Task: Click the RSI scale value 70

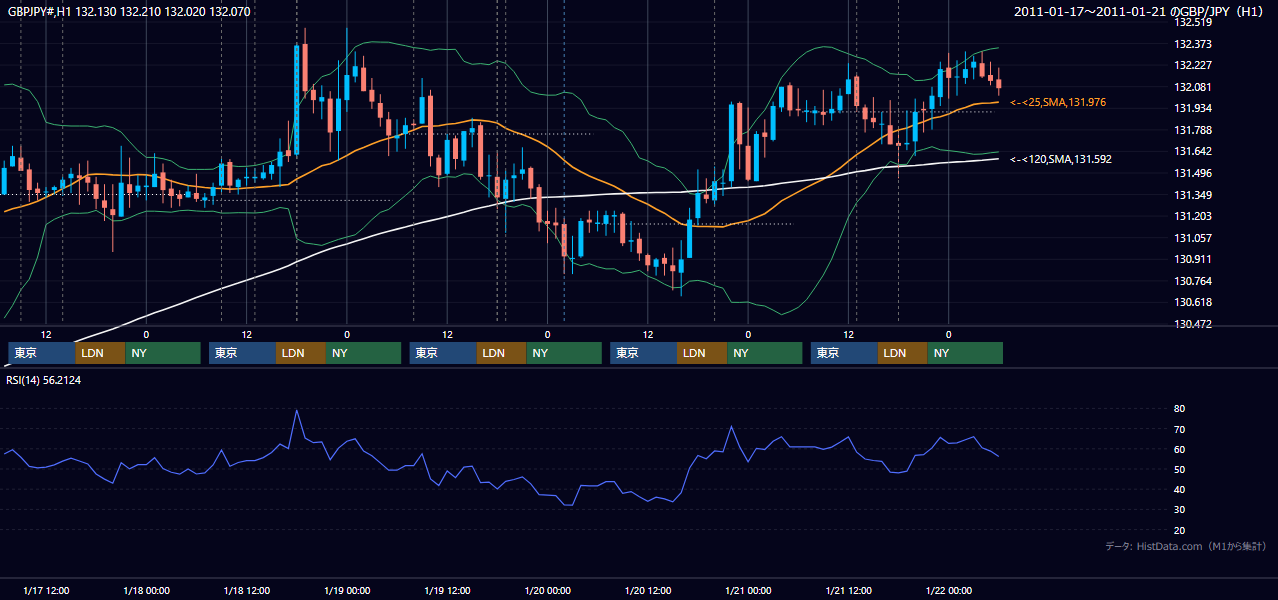Action: pos(1180,429)
